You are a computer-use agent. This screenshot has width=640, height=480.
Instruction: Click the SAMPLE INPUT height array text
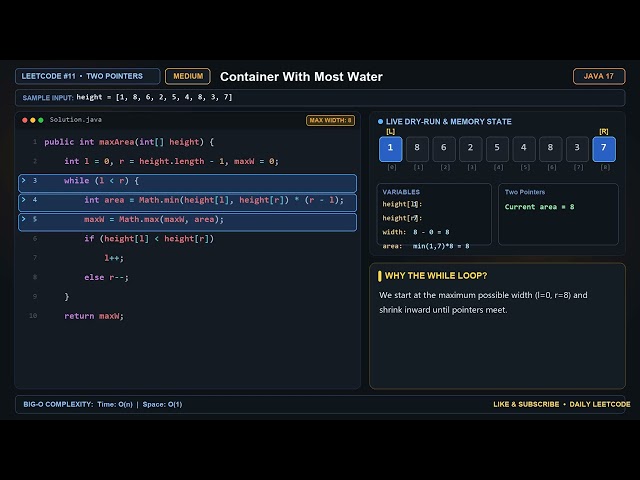pyautogui.click(x=154, y=97)
